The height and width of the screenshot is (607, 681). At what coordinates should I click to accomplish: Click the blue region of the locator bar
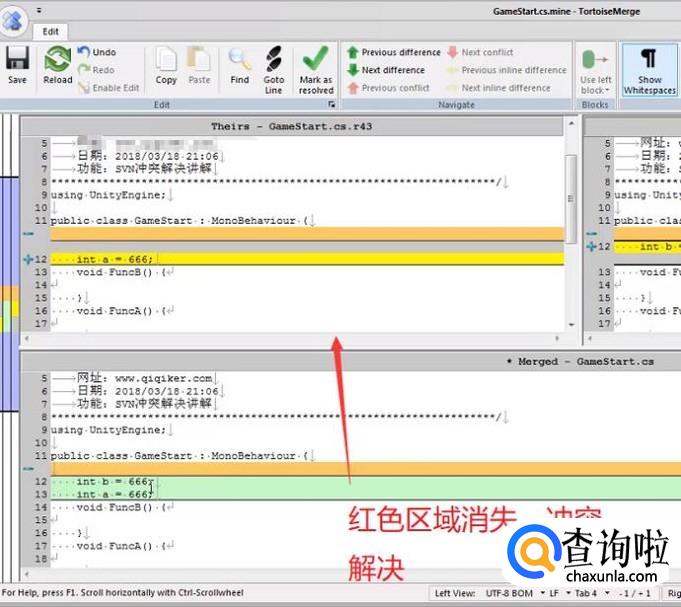click(x=9, y=231)
